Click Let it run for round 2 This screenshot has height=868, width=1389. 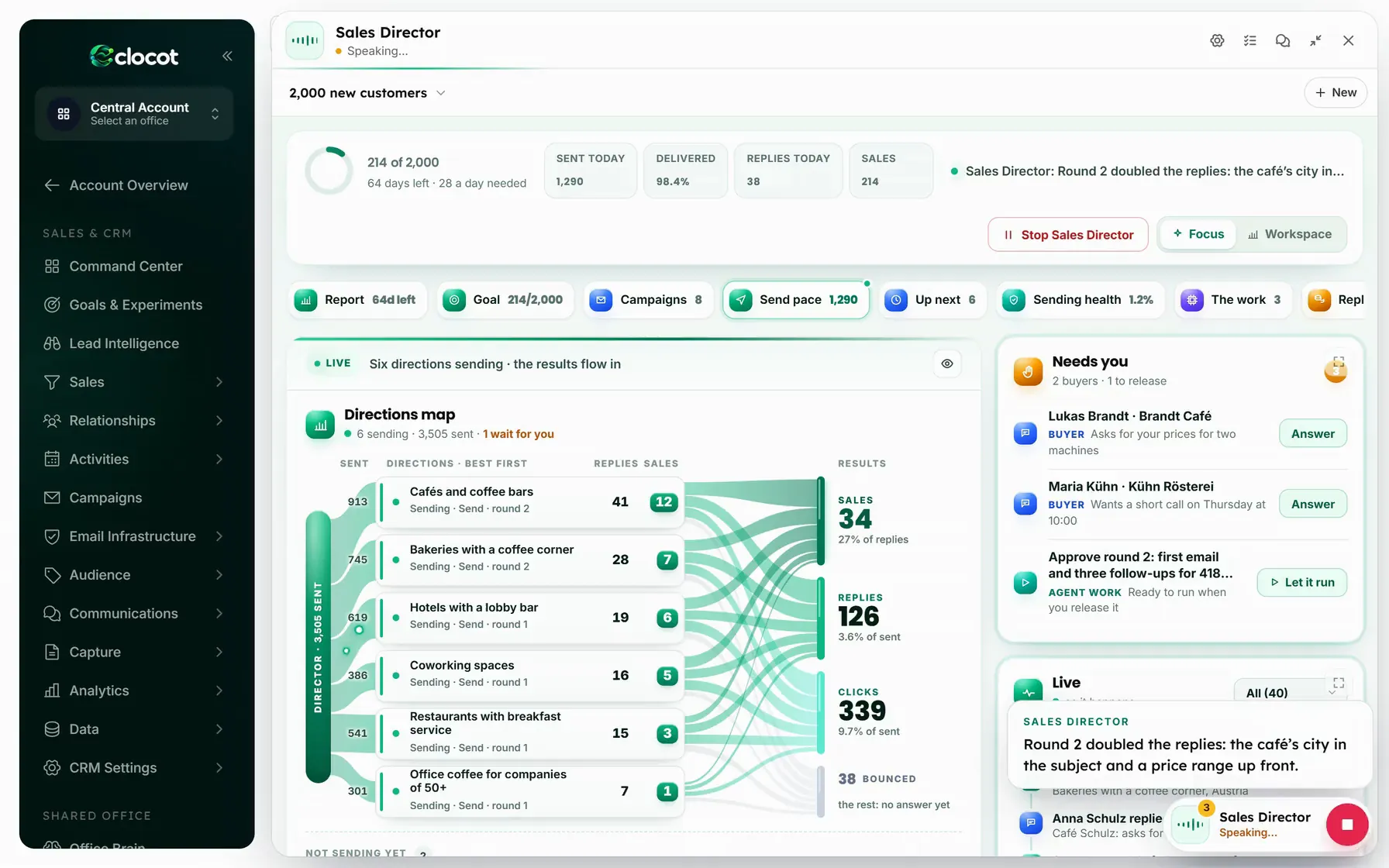coord(1302,583)
